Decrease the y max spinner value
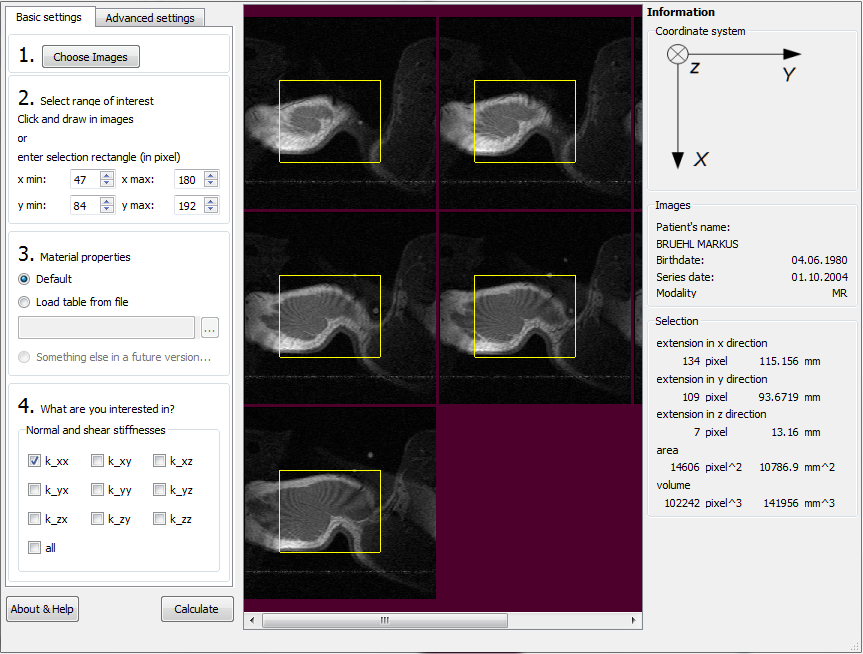Image resolution: width=863 pixels, height=654 pixels. [210, 209]
